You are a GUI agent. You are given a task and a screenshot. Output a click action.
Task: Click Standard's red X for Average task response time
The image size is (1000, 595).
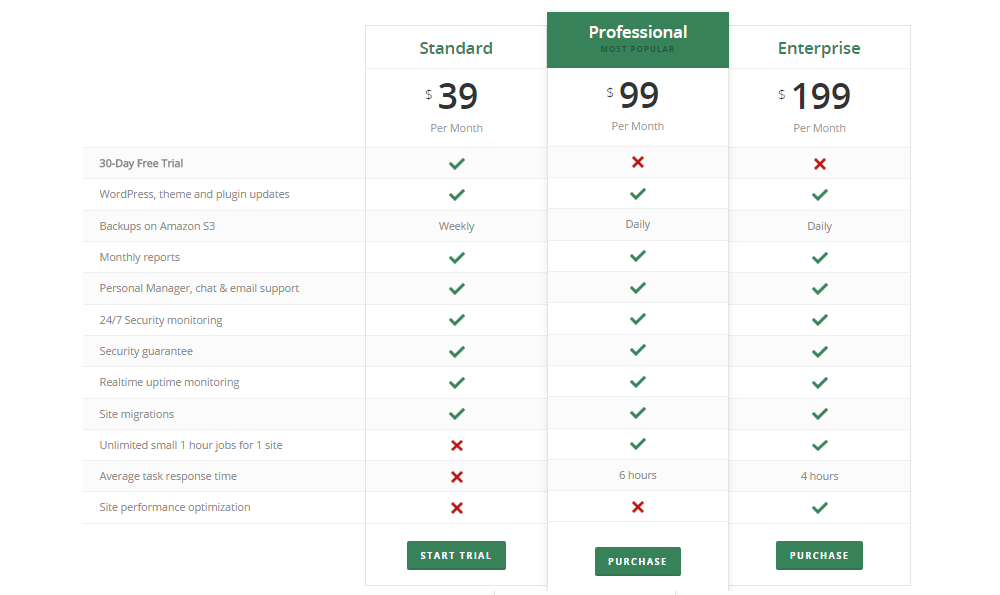(x=457, y=477)
